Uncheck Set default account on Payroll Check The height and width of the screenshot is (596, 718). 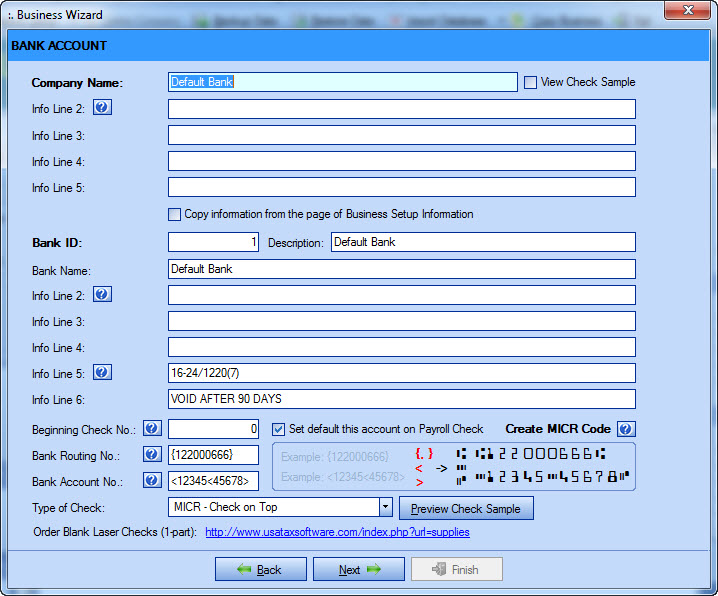pyautogui.click(x=279, y=429)
